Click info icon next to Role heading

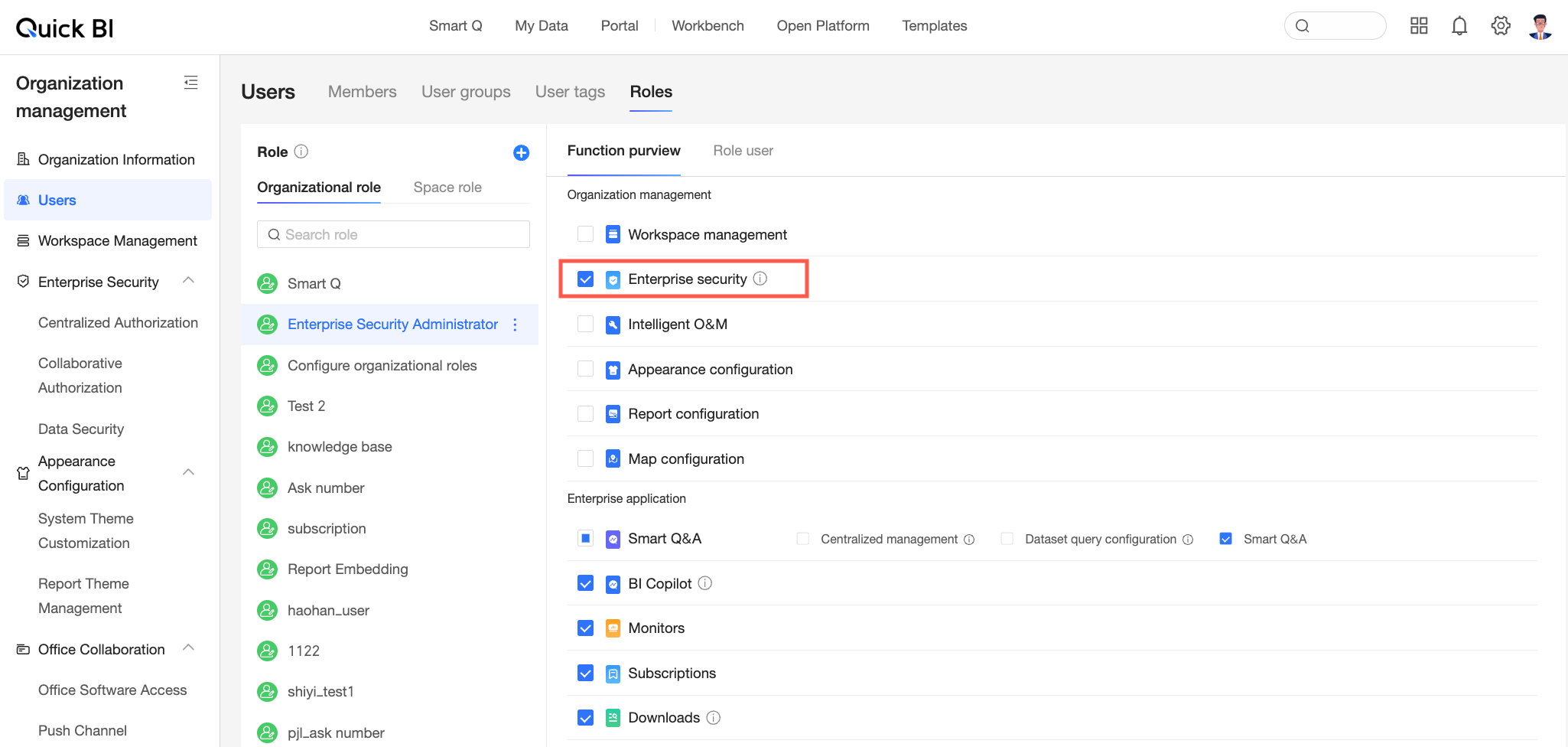point(301,152)
